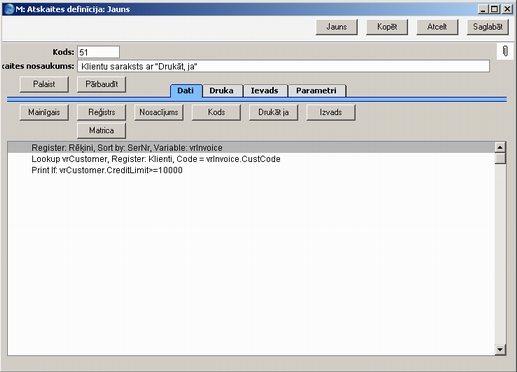Click the Kopēt button
Viewport: 517px width, 372px height.
coord(387,27)
